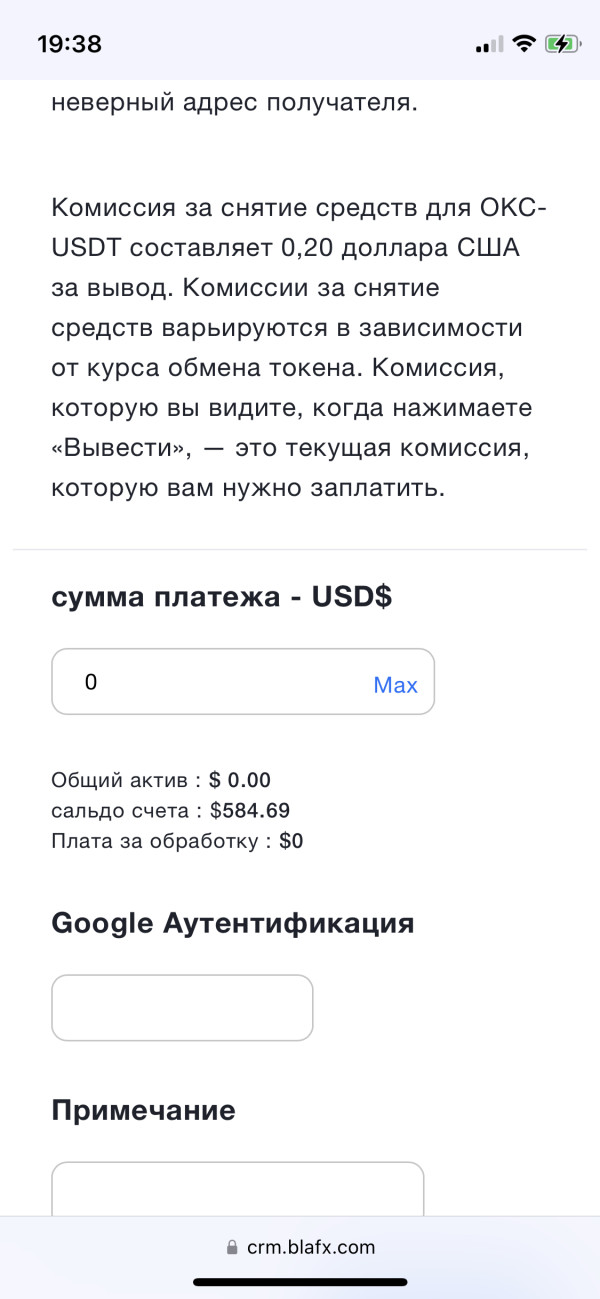
Task: Tap the 19:38 clock in status bar
Action: (x=69, y=44)
